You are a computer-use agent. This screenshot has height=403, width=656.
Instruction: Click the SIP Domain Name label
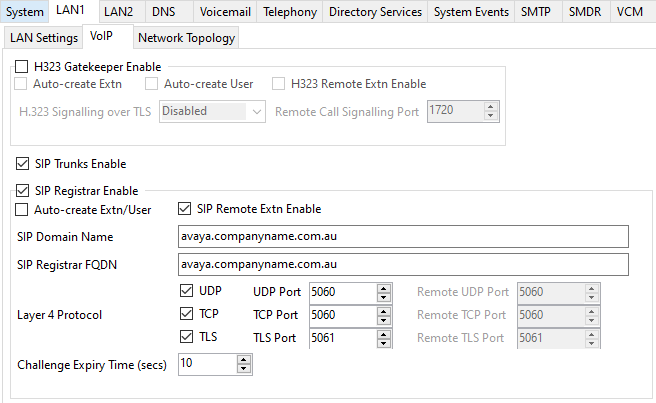coord(65,237)
